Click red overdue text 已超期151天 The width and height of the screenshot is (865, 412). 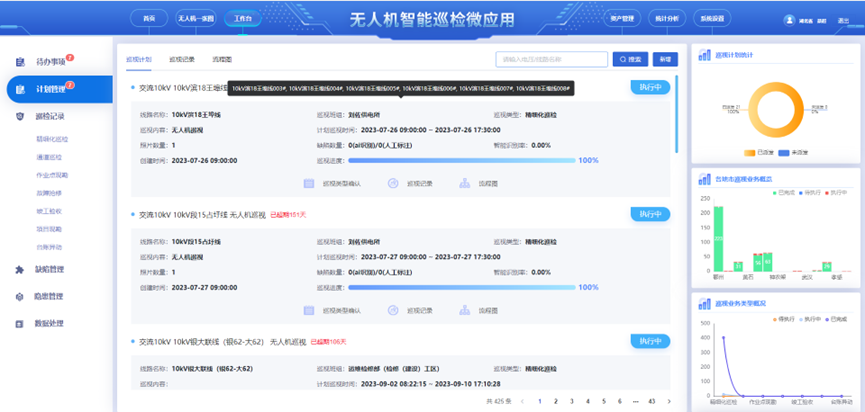[x=288, y=215]
